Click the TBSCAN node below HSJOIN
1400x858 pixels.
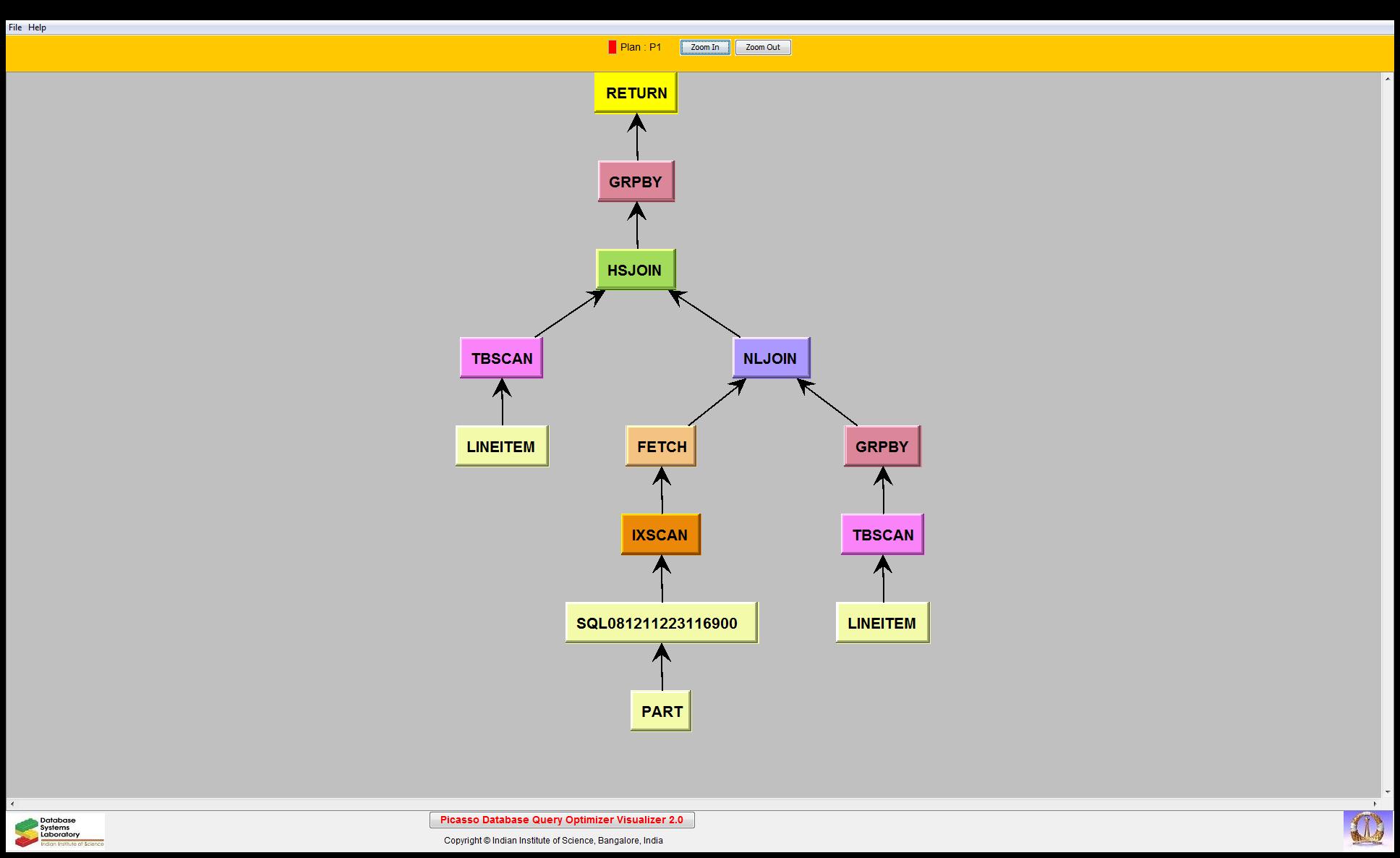tap(501, 358)
